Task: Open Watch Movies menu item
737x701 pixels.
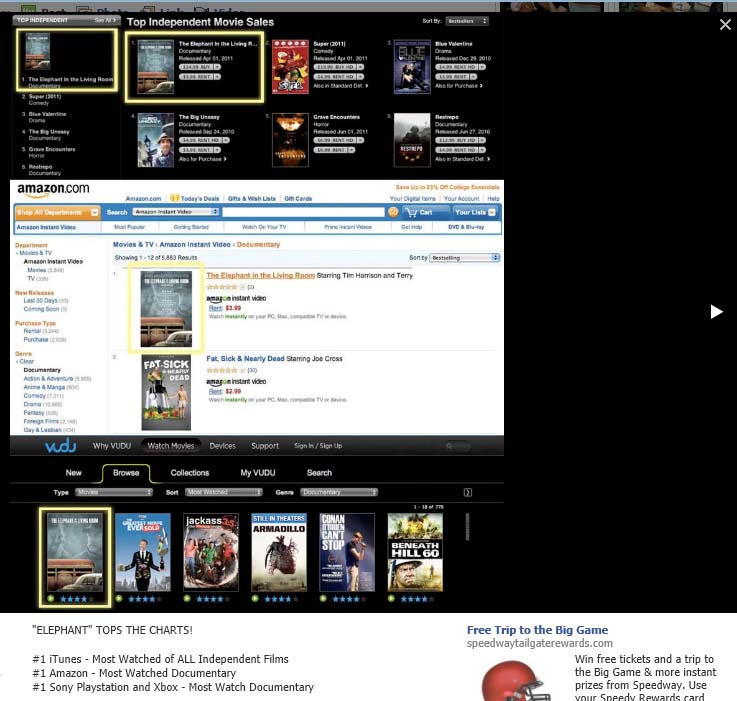Action: [171, 446]
